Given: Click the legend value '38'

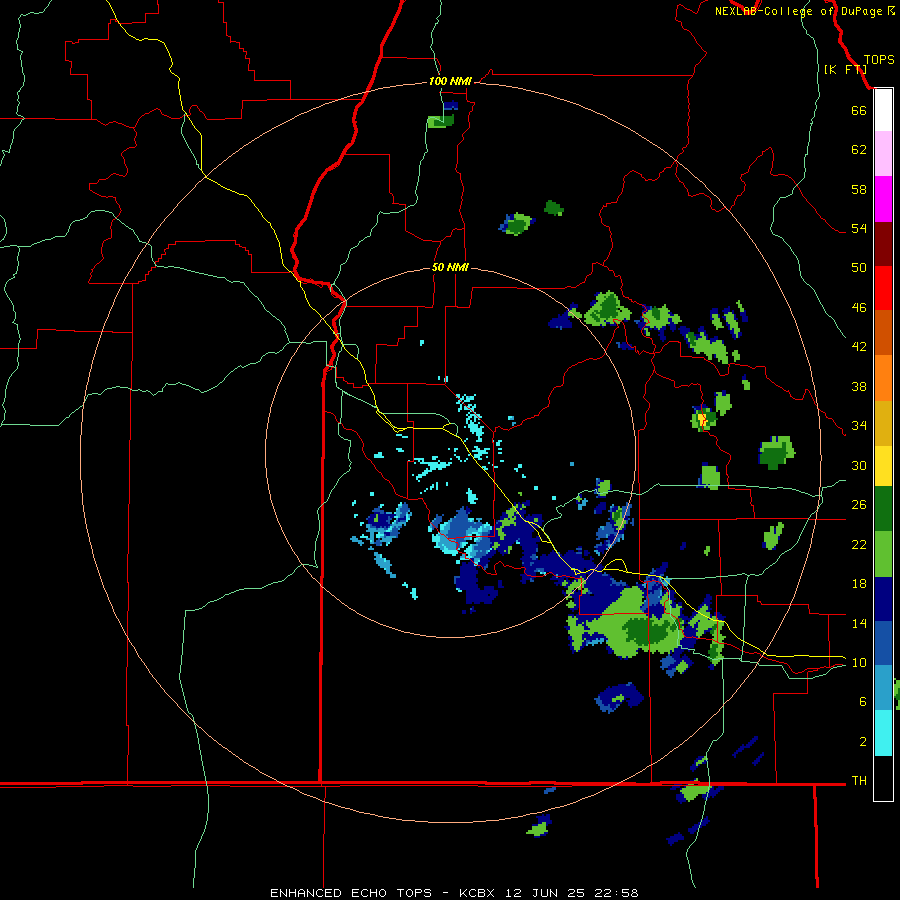Looking at the screenshot, I should pyautogui.click(x=859, y=386).
